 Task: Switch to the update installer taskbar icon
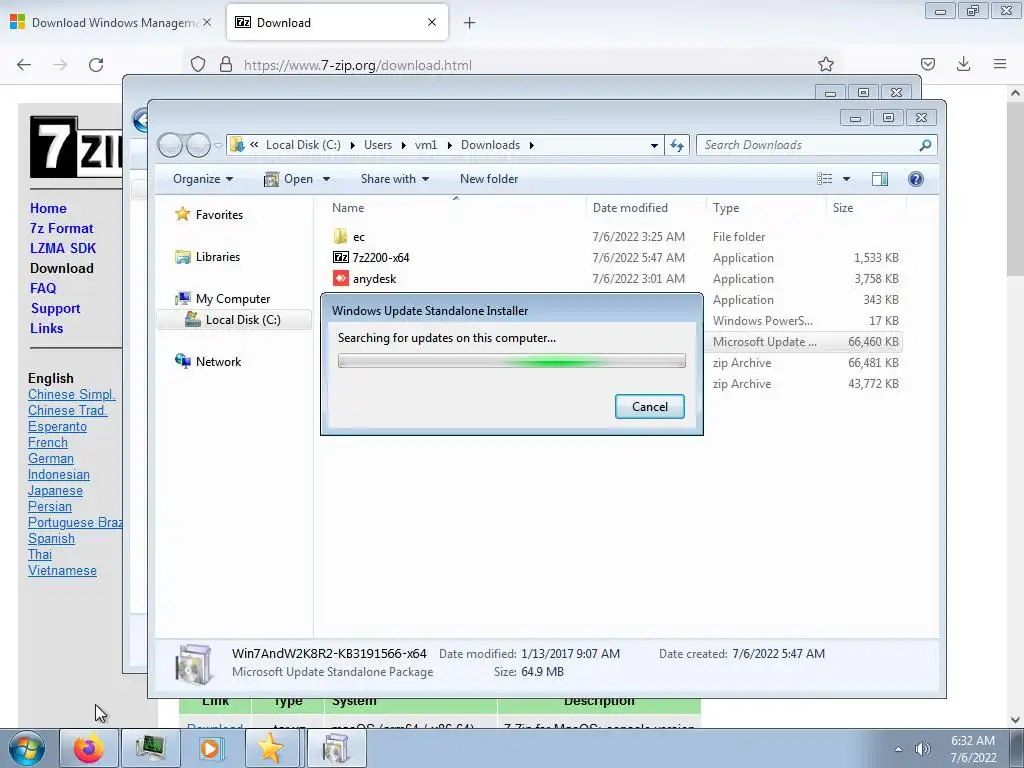tap(335, 748)
